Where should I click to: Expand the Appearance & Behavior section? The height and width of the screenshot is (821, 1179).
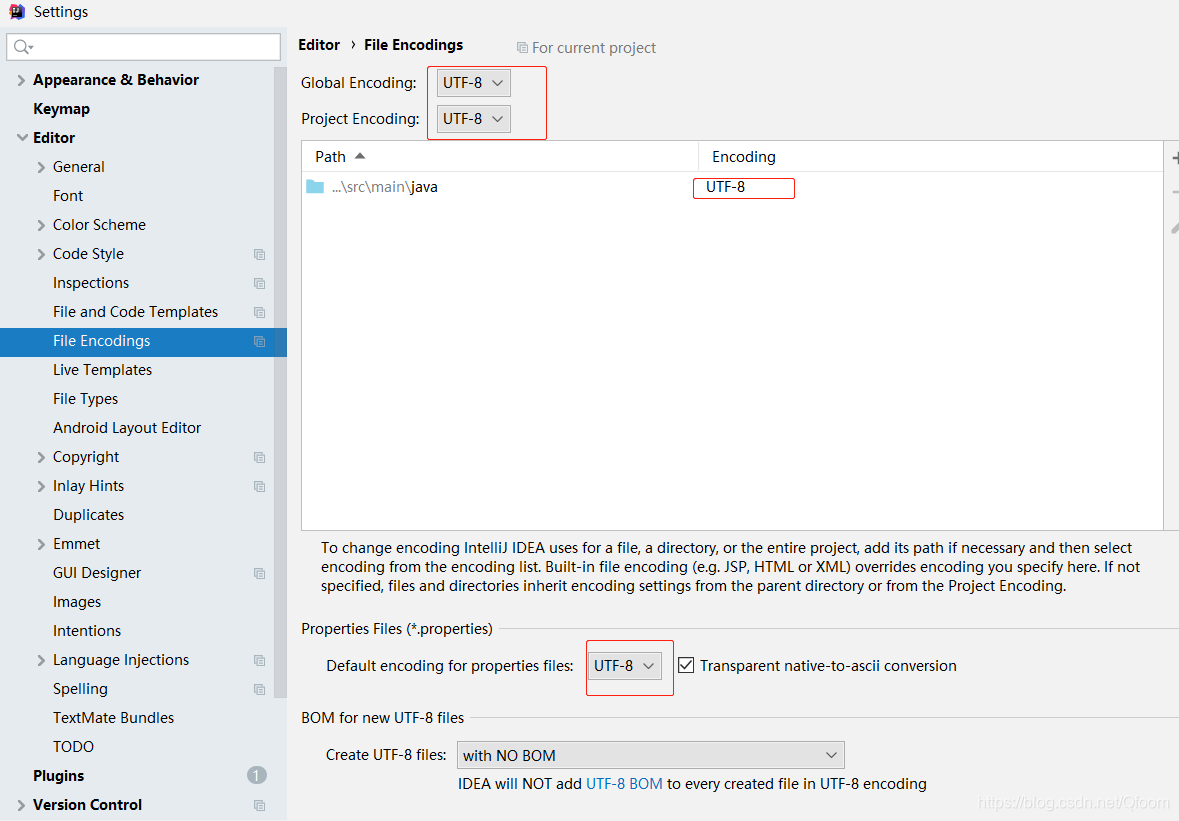click(21, 80)
